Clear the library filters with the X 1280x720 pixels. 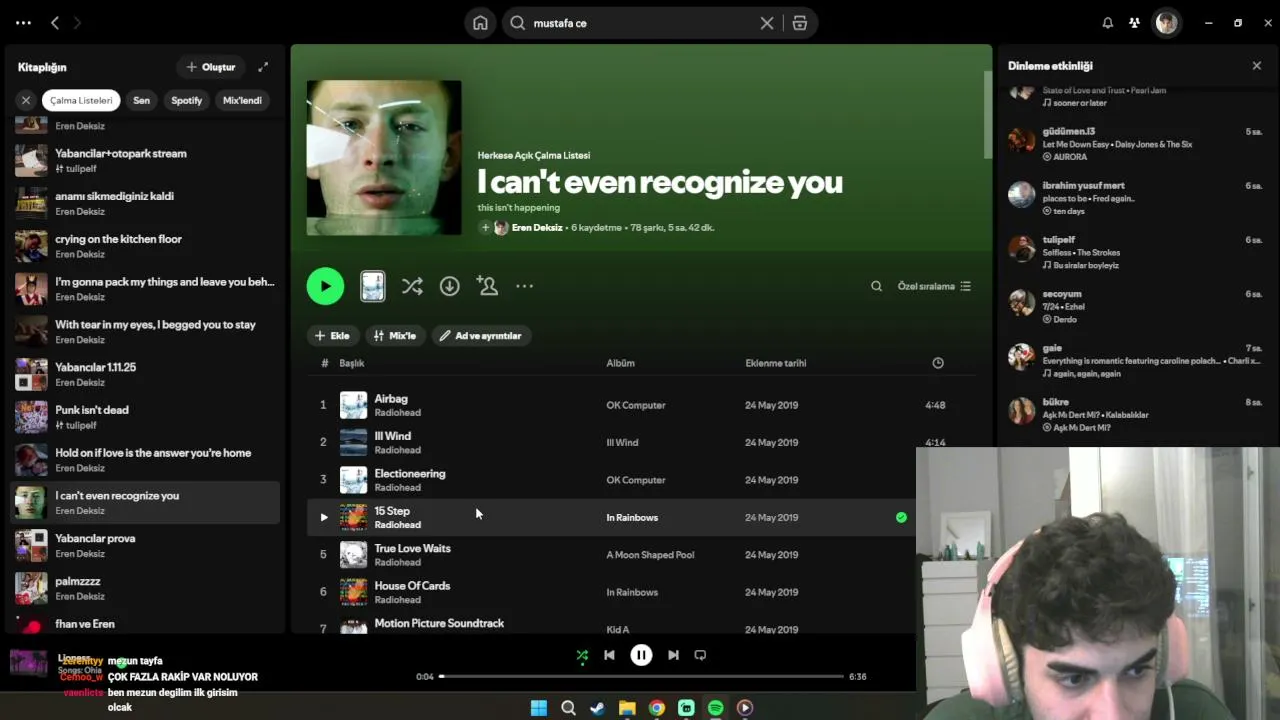point(26,100)
